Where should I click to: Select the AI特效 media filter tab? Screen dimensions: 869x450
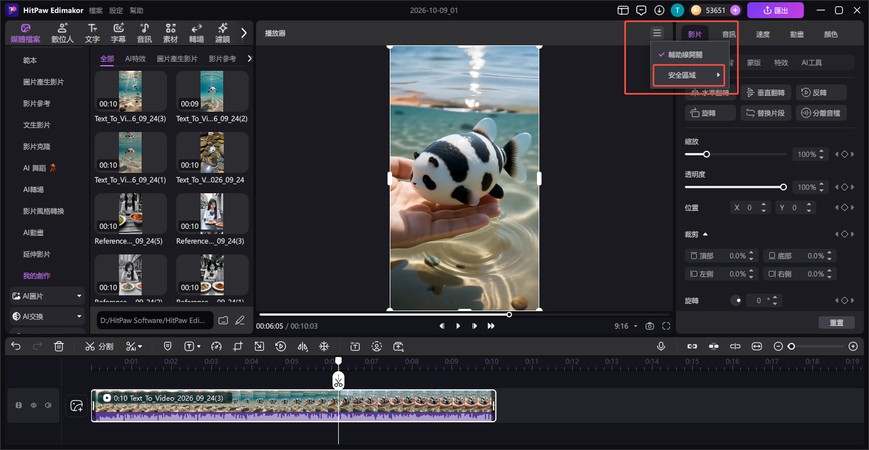(135, 58)
